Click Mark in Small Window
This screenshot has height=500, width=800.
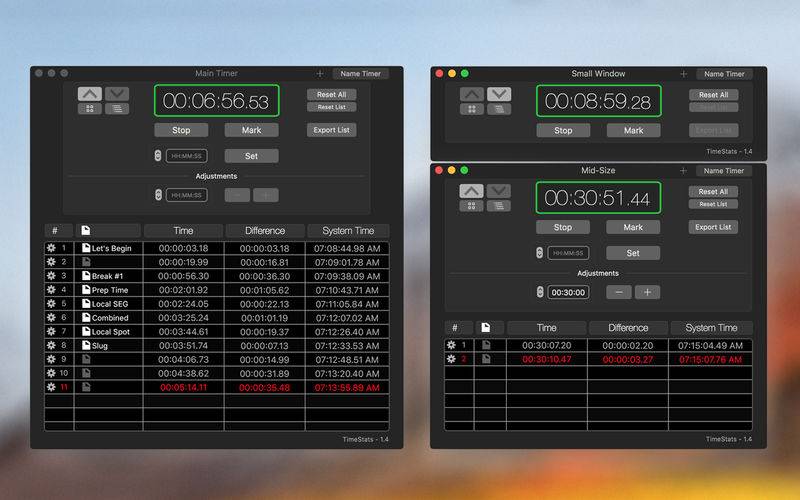point(634,131)
